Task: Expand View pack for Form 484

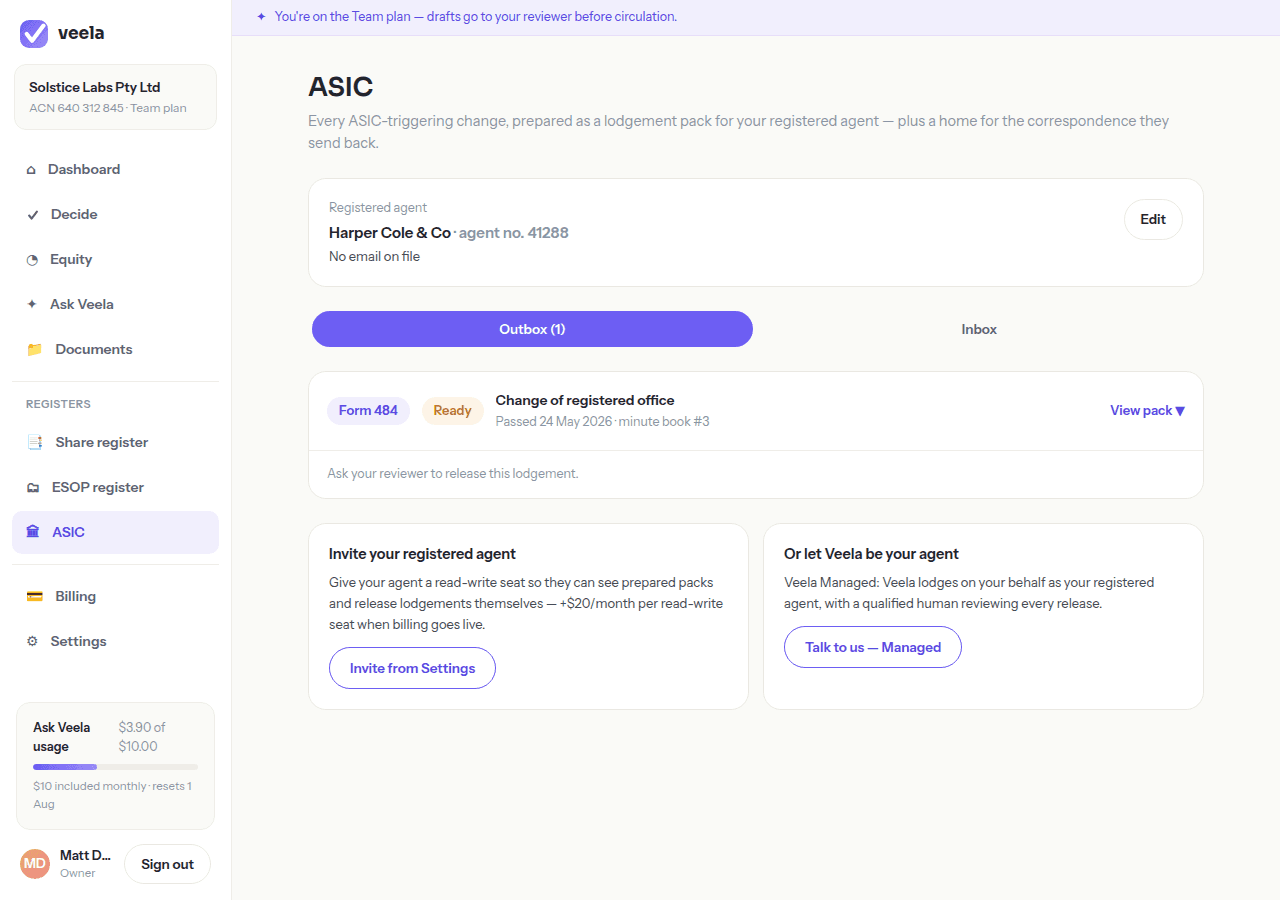Action: [x=1147, y=411]
